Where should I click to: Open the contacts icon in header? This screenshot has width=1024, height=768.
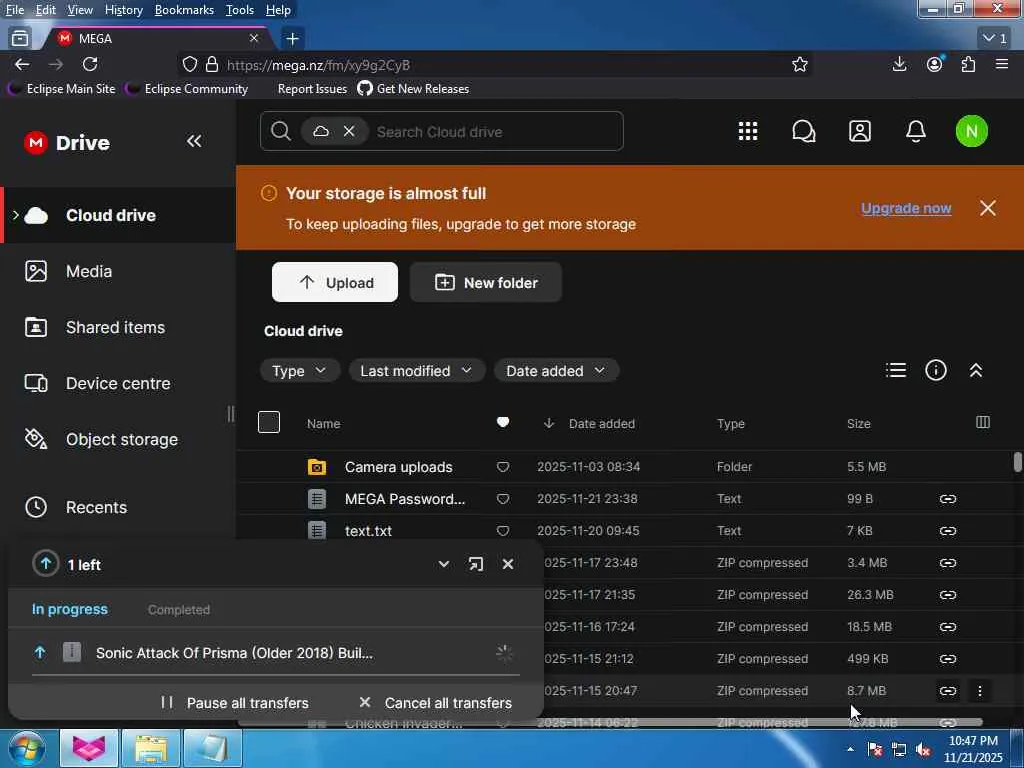(859, 131)
